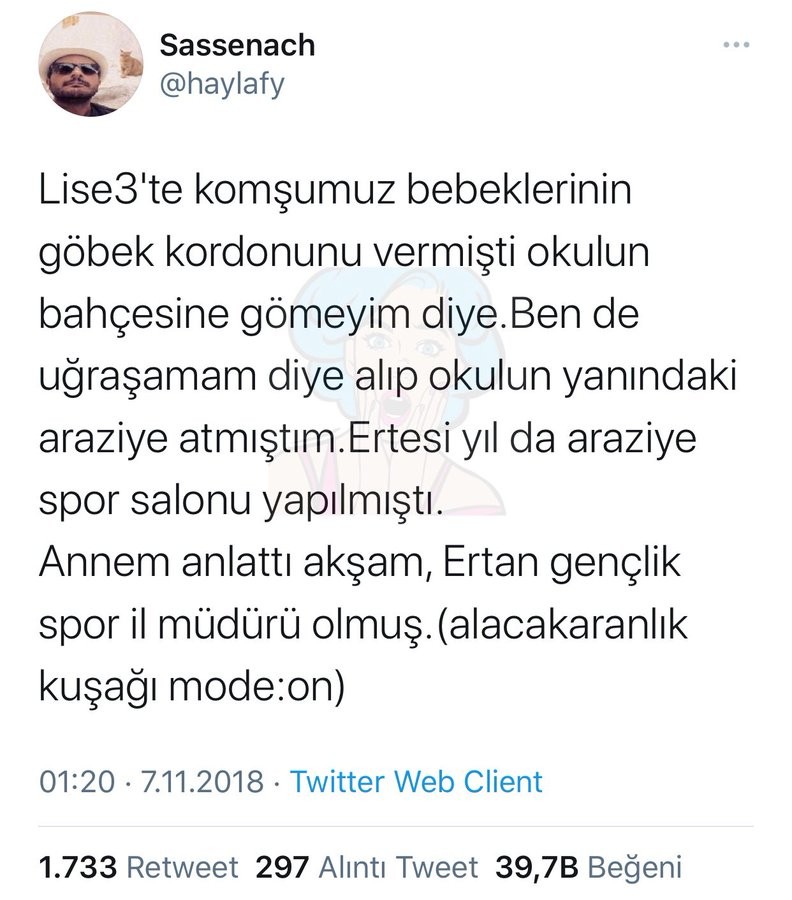Viewport: 792px width, 900px height.
Task: Show the 39,7B Beğeni likes list
Action: (x=584, y=866)
